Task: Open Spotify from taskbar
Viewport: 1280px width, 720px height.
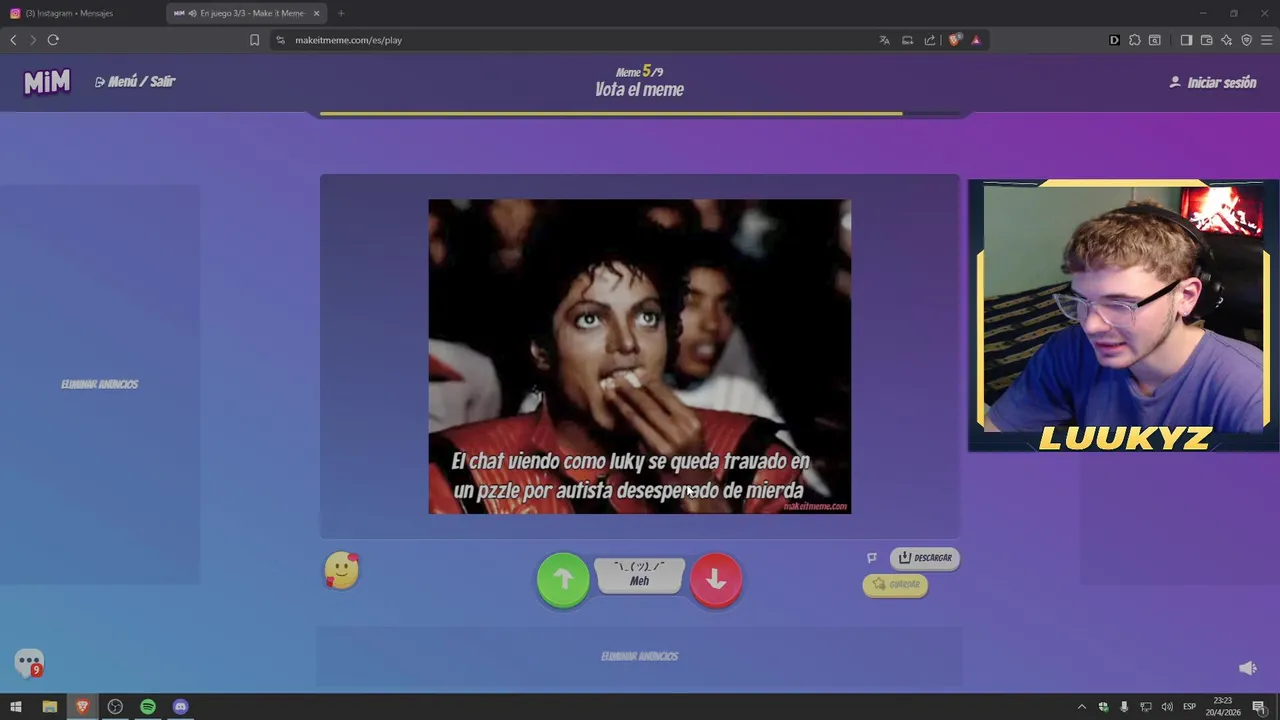Action: click(x=148, y=707)
